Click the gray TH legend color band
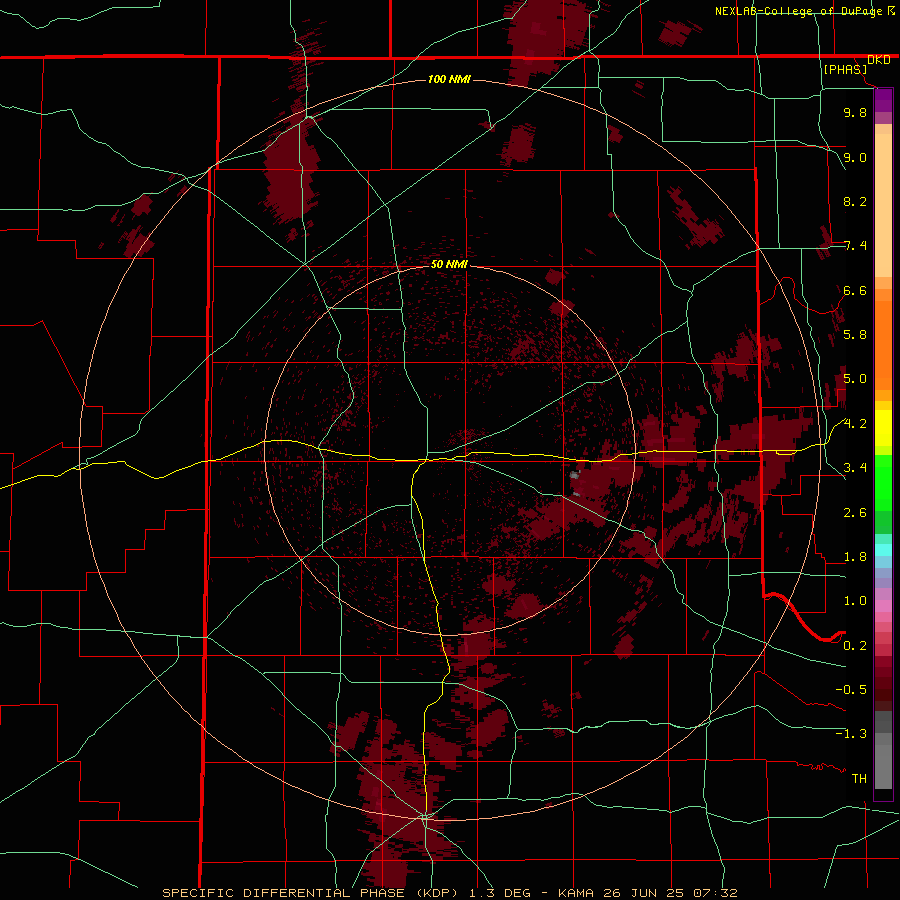Viewport: 900px width, 900px height. pyautogui.click(x=883, y=767)
